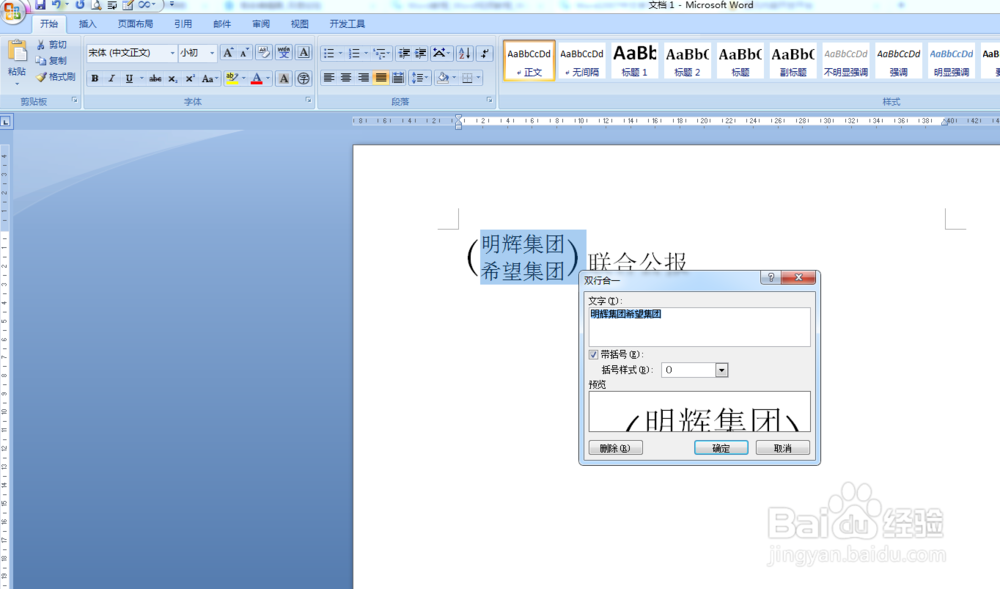Toggle superscript formatting
This screenshot has width=1000, height=589.
click(189, 78)
